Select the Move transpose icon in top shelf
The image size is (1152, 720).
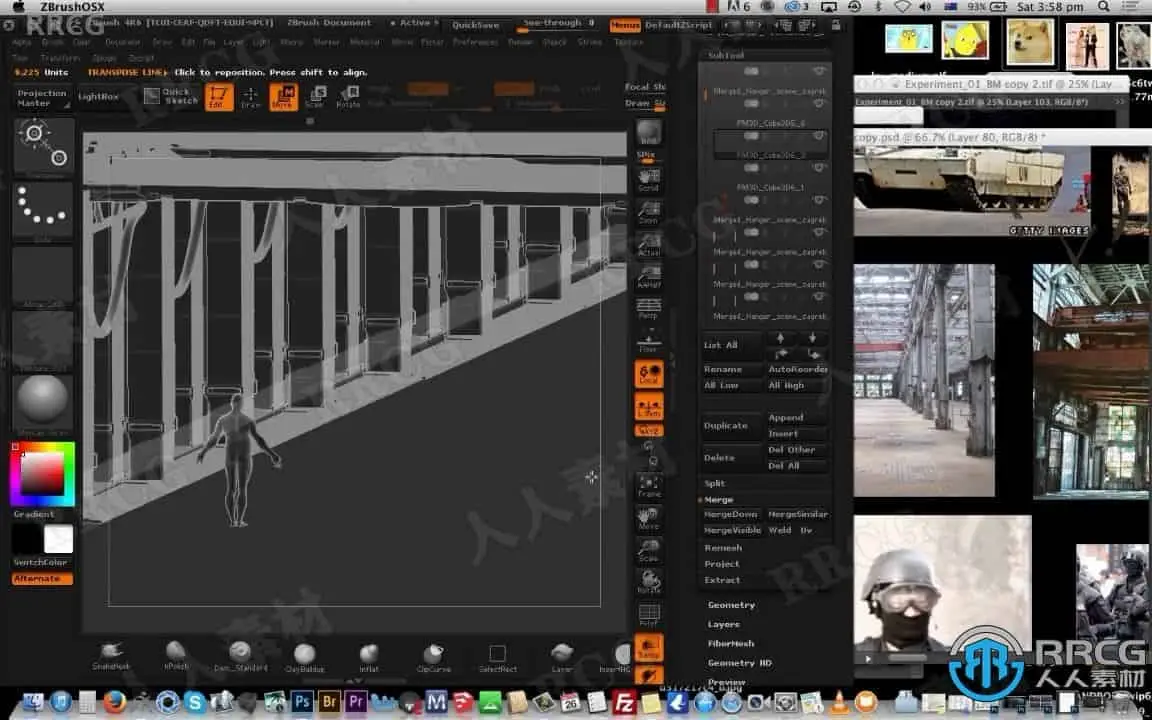pyautogui.click(x=284, y=97)
